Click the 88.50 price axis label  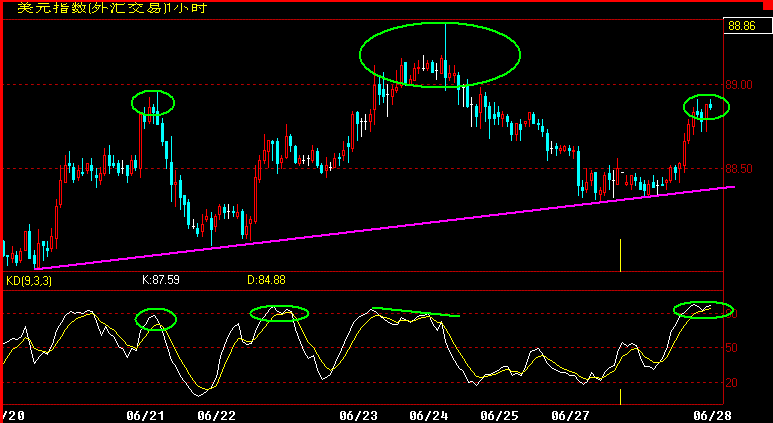click(x=739, y=169)
